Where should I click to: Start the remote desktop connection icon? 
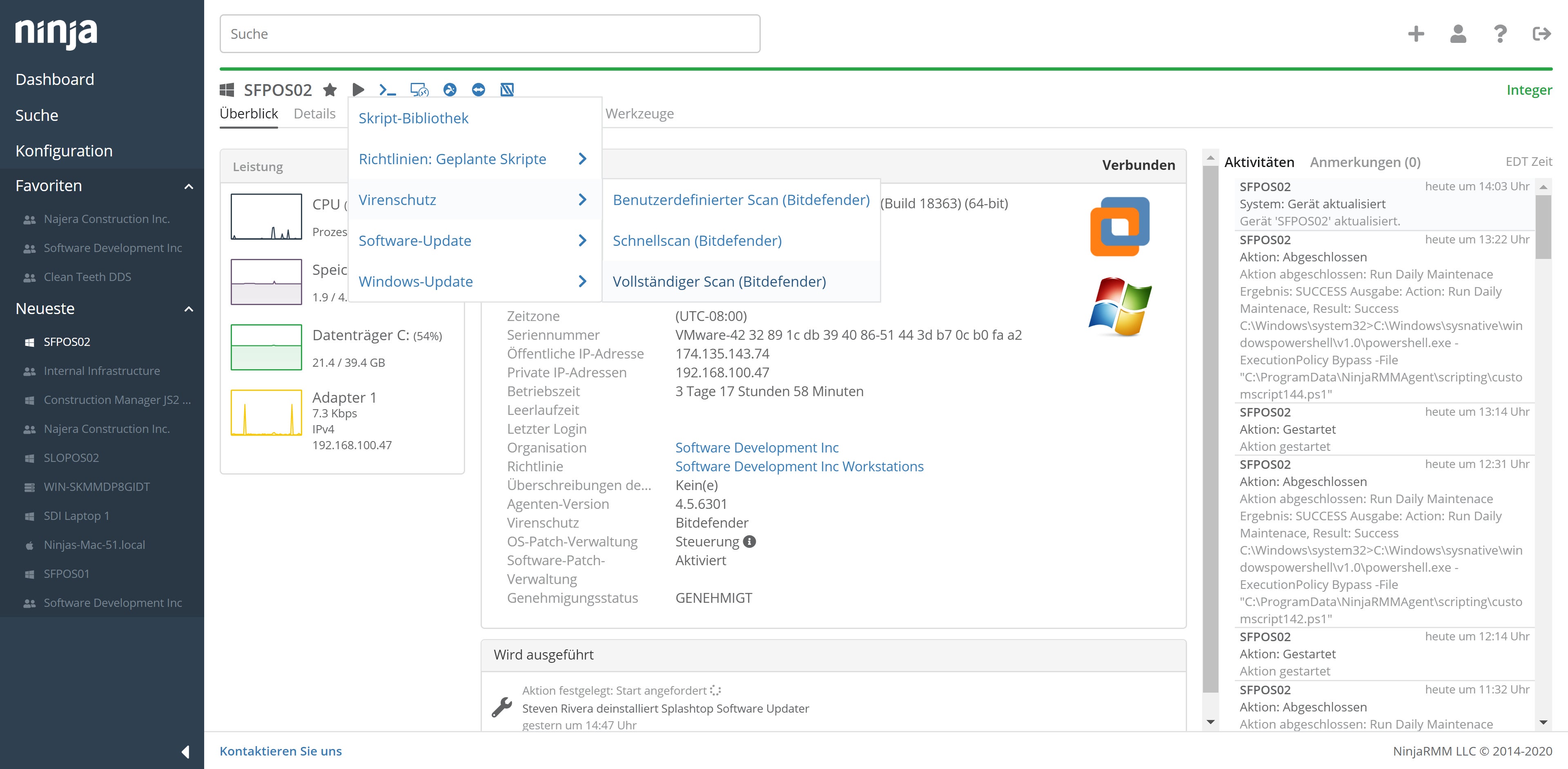pyautogui.click(x=419, y=90)
